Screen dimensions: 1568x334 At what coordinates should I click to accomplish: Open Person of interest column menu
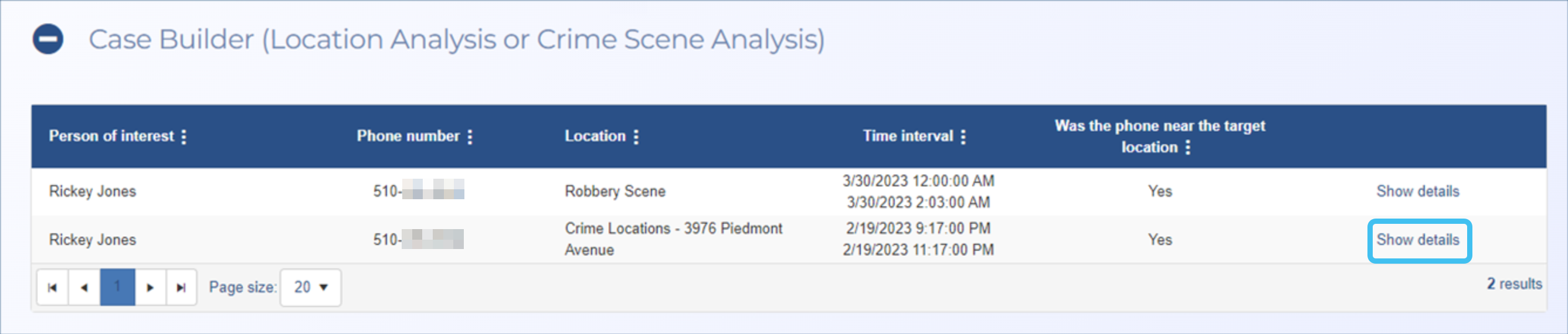(x=184, y=137)
